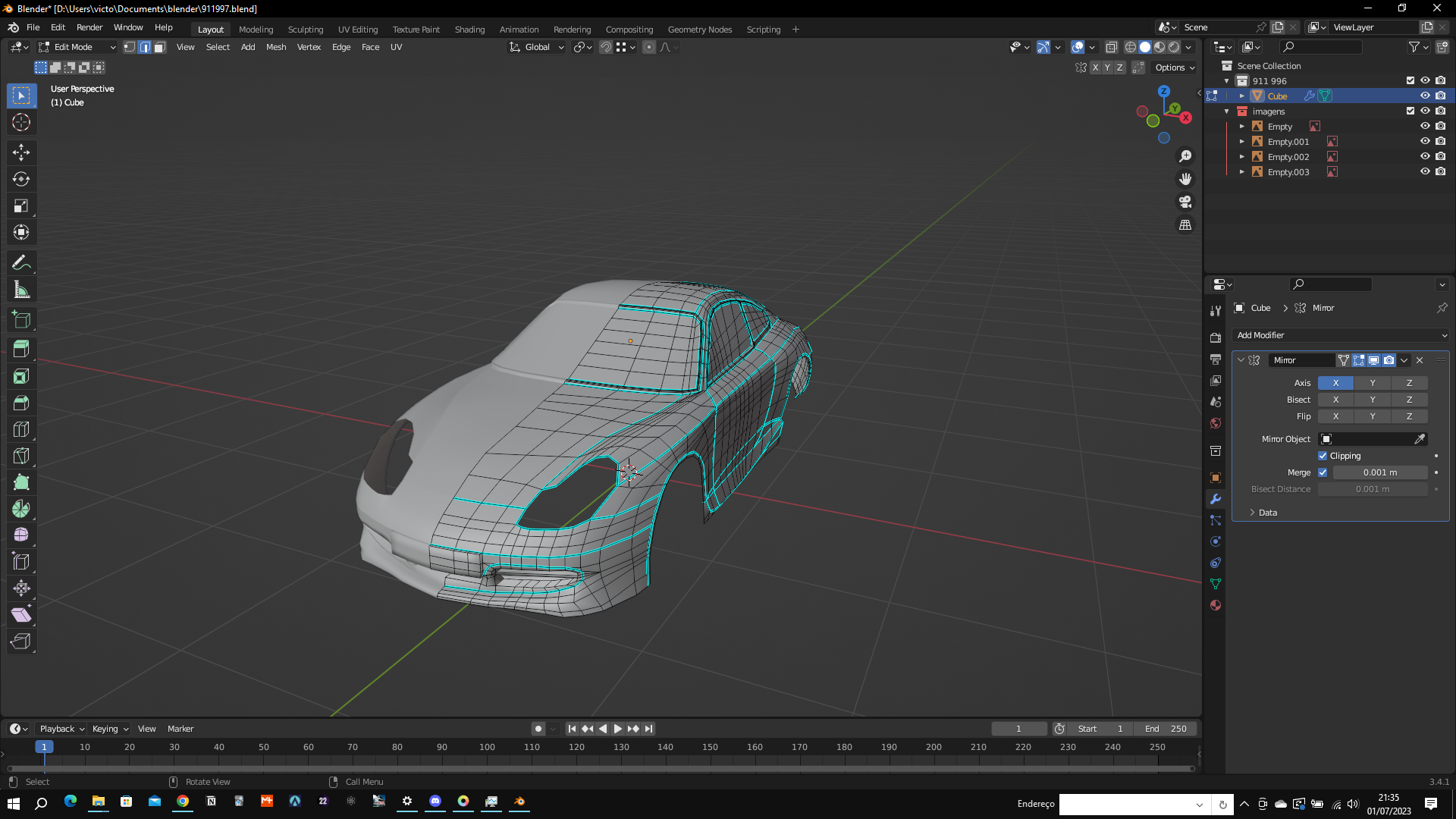
Task: Select the Spin tool
Action: click(x=21, y=509)
